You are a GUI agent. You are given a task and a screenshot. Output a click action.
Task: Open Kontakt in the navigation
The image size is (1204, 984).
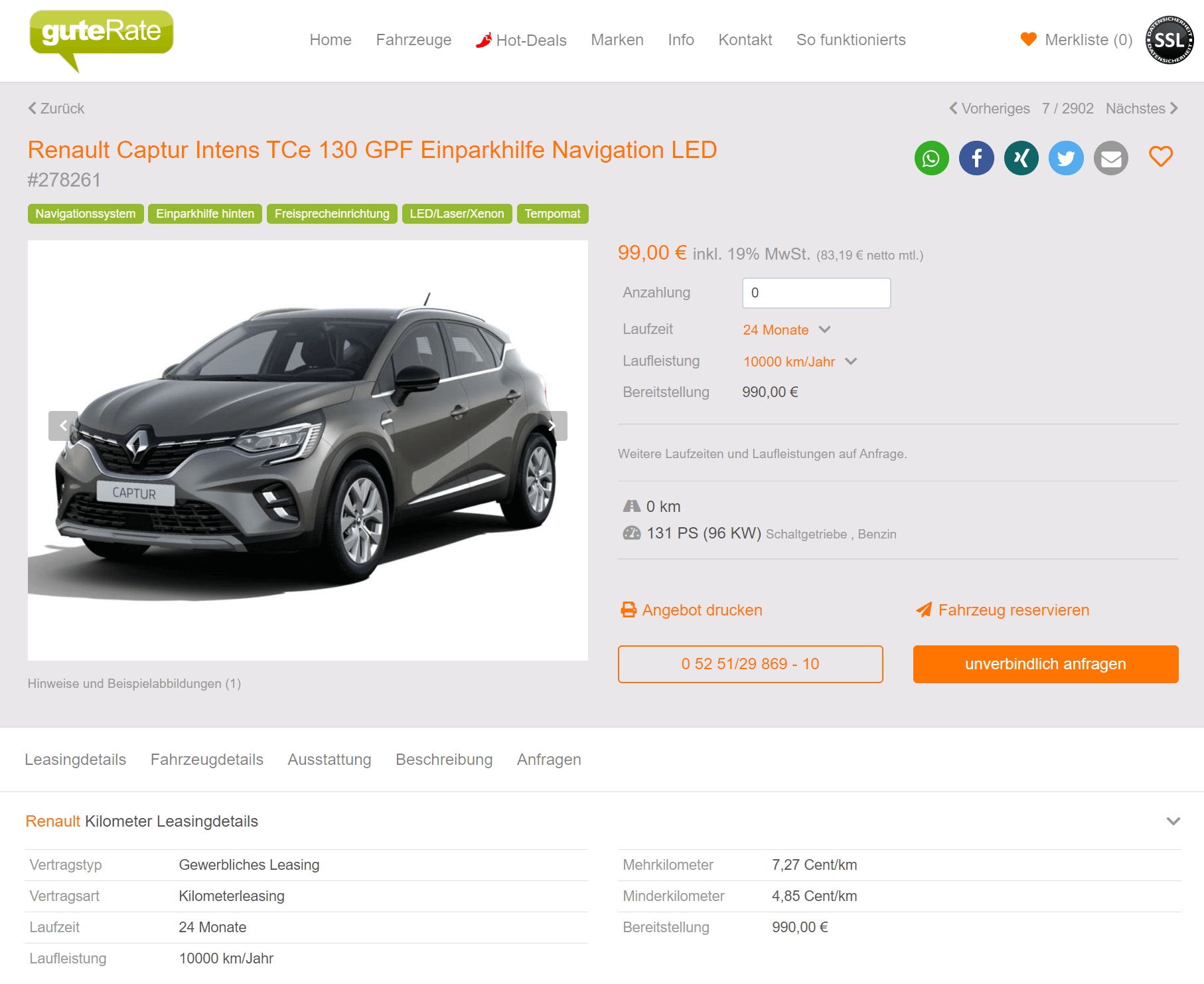pos(745,40)
